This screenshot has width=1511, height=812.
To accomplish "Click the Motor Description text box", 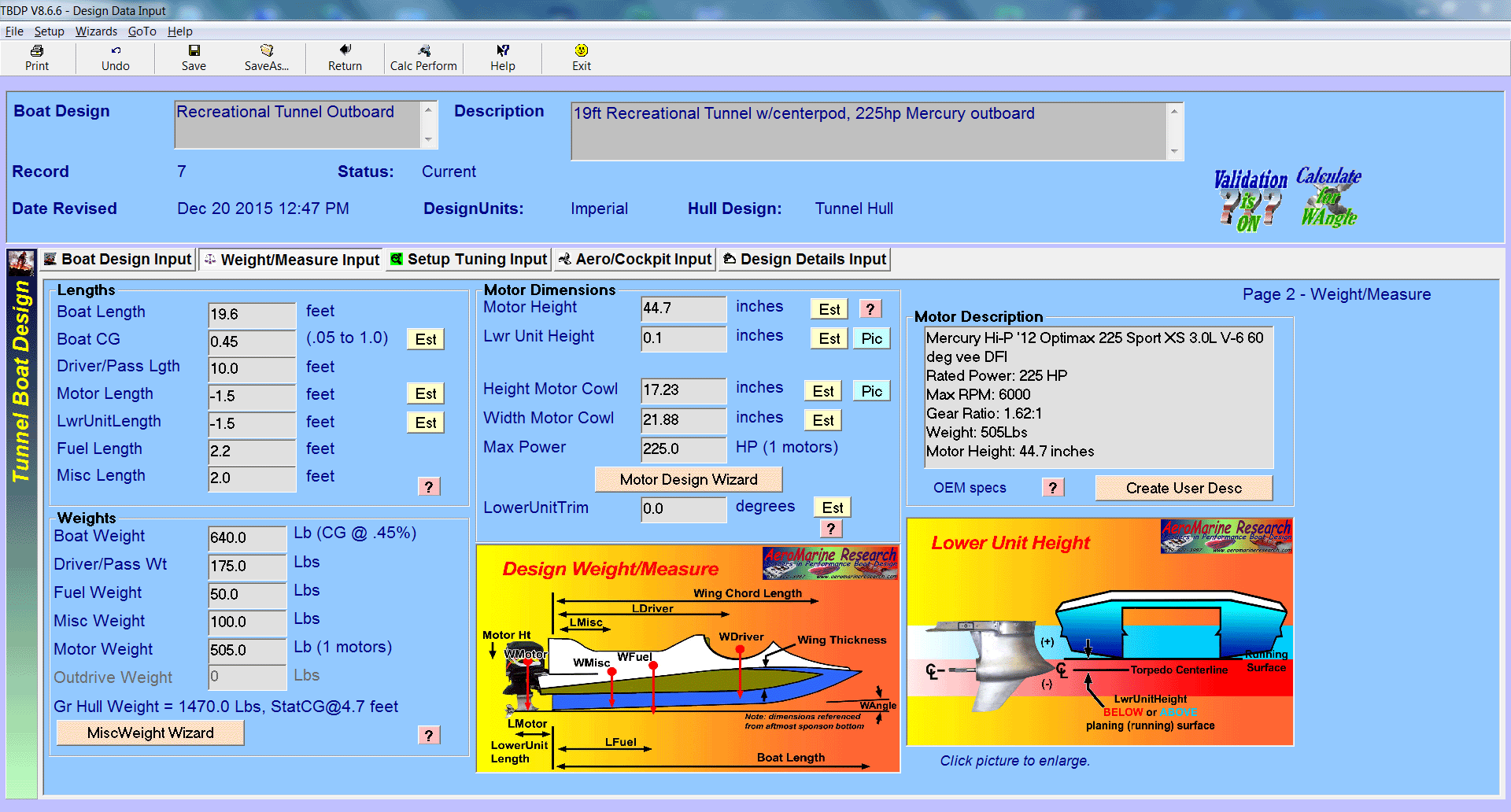I will click(x=1099, y=397).
